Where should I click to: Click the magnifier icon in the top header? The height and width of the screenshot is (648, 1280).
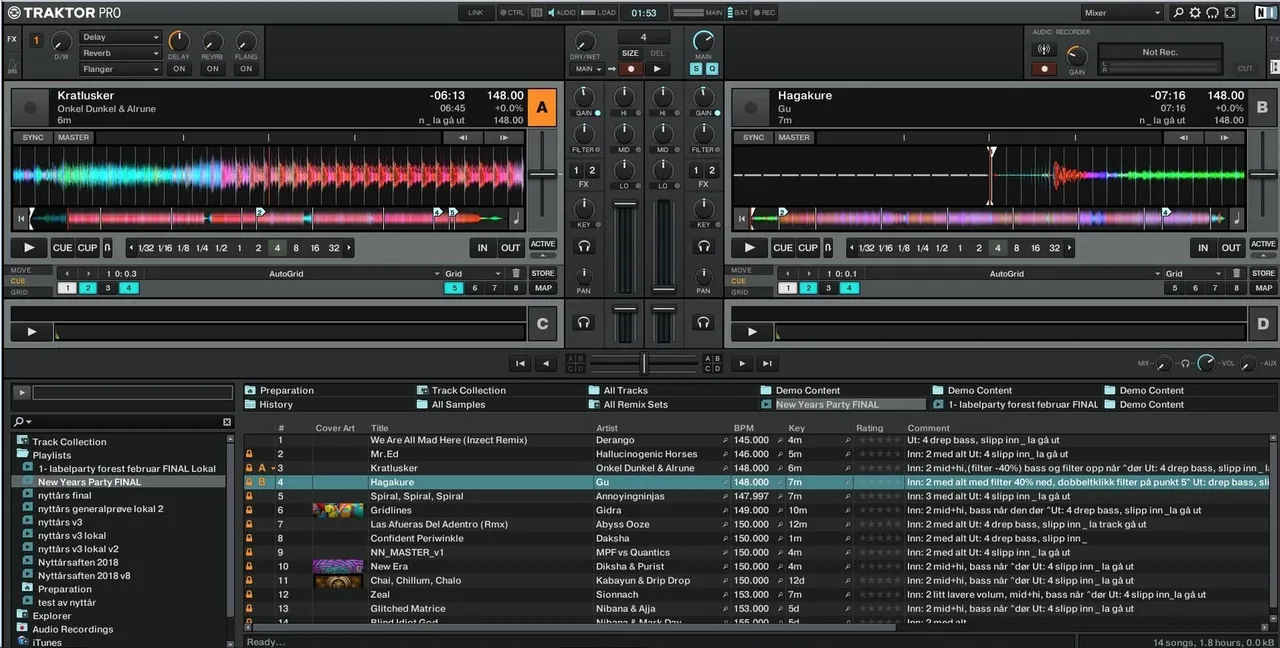1178,13
